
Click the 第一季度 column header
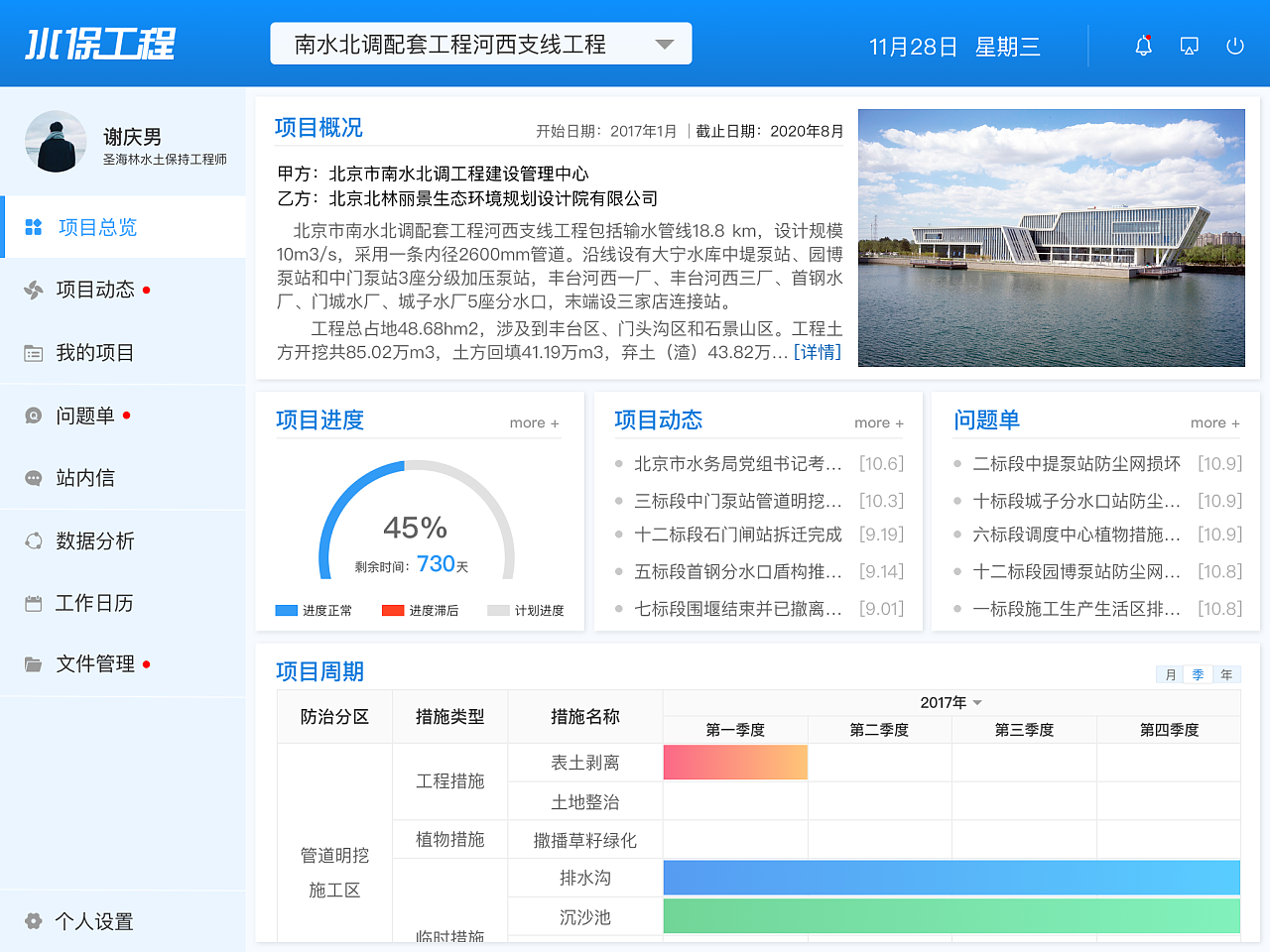coord(735,730)
